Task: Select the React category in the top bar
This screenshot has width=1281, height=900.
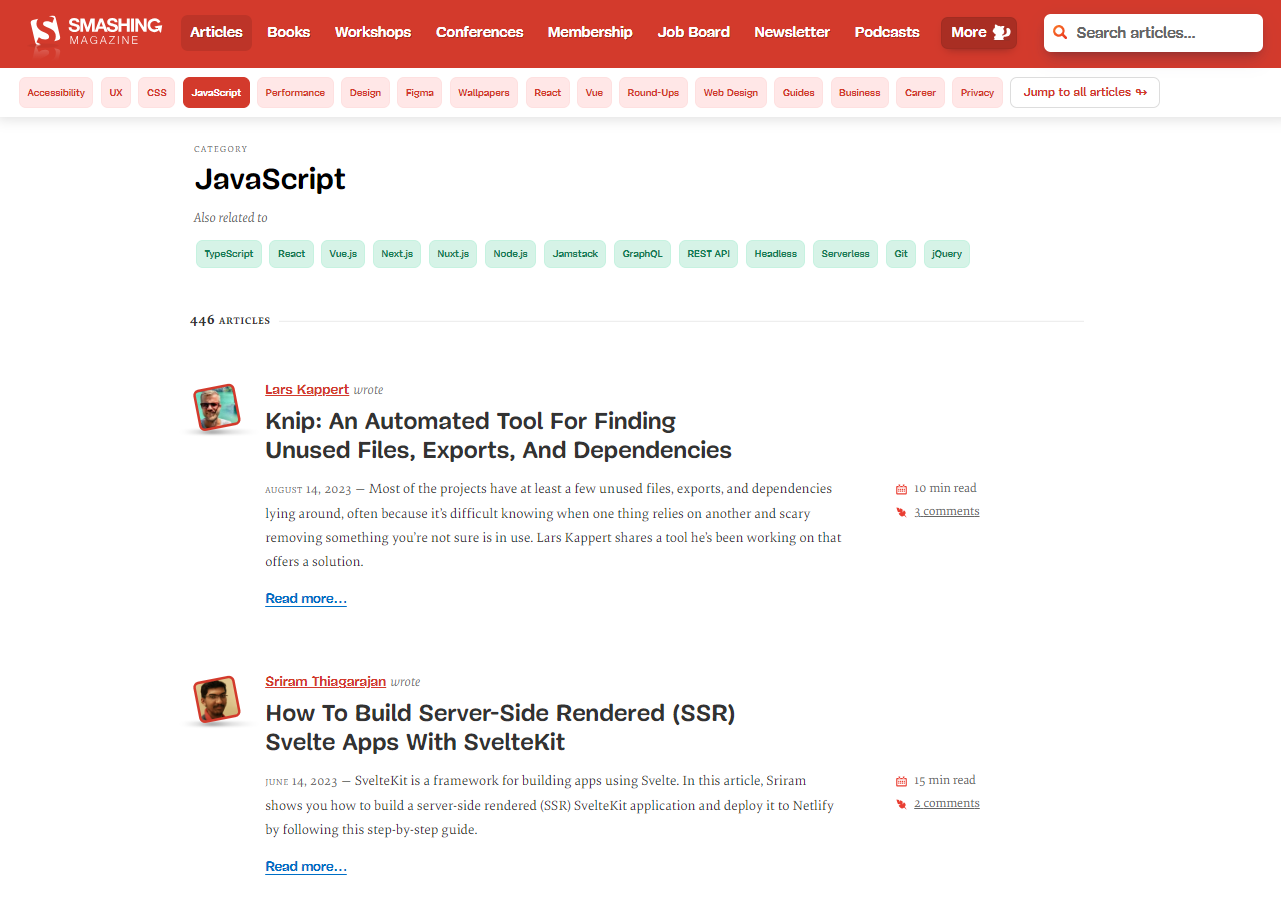Action: coord(548,93)
